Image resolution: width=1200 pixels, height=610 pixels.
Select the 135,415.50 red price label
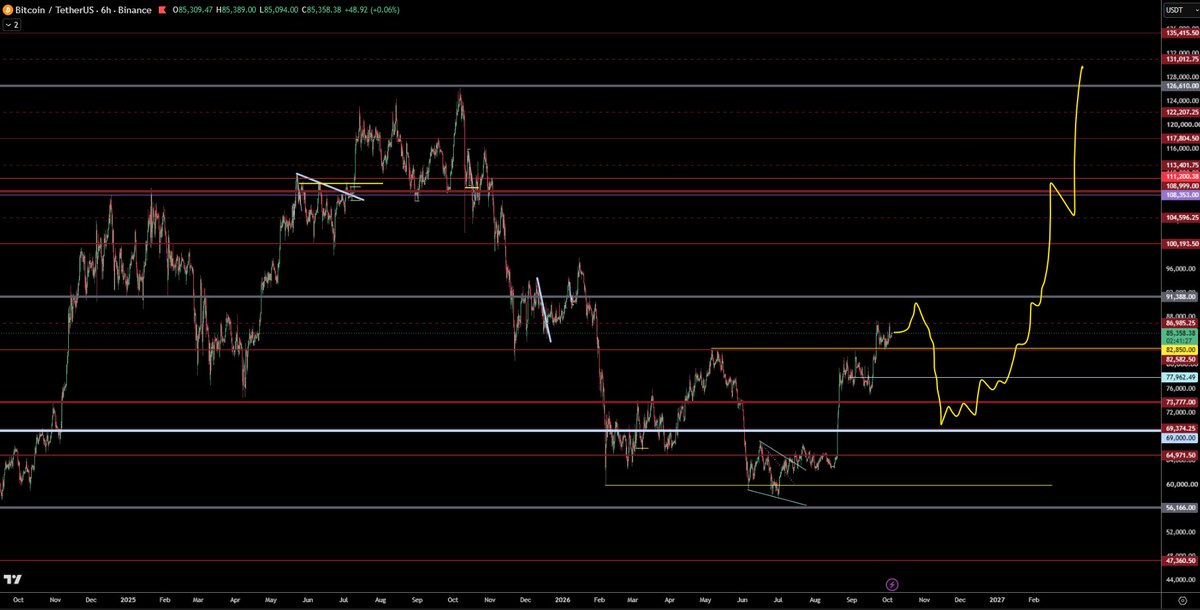pyautogui.click(x=1181, y=34)
